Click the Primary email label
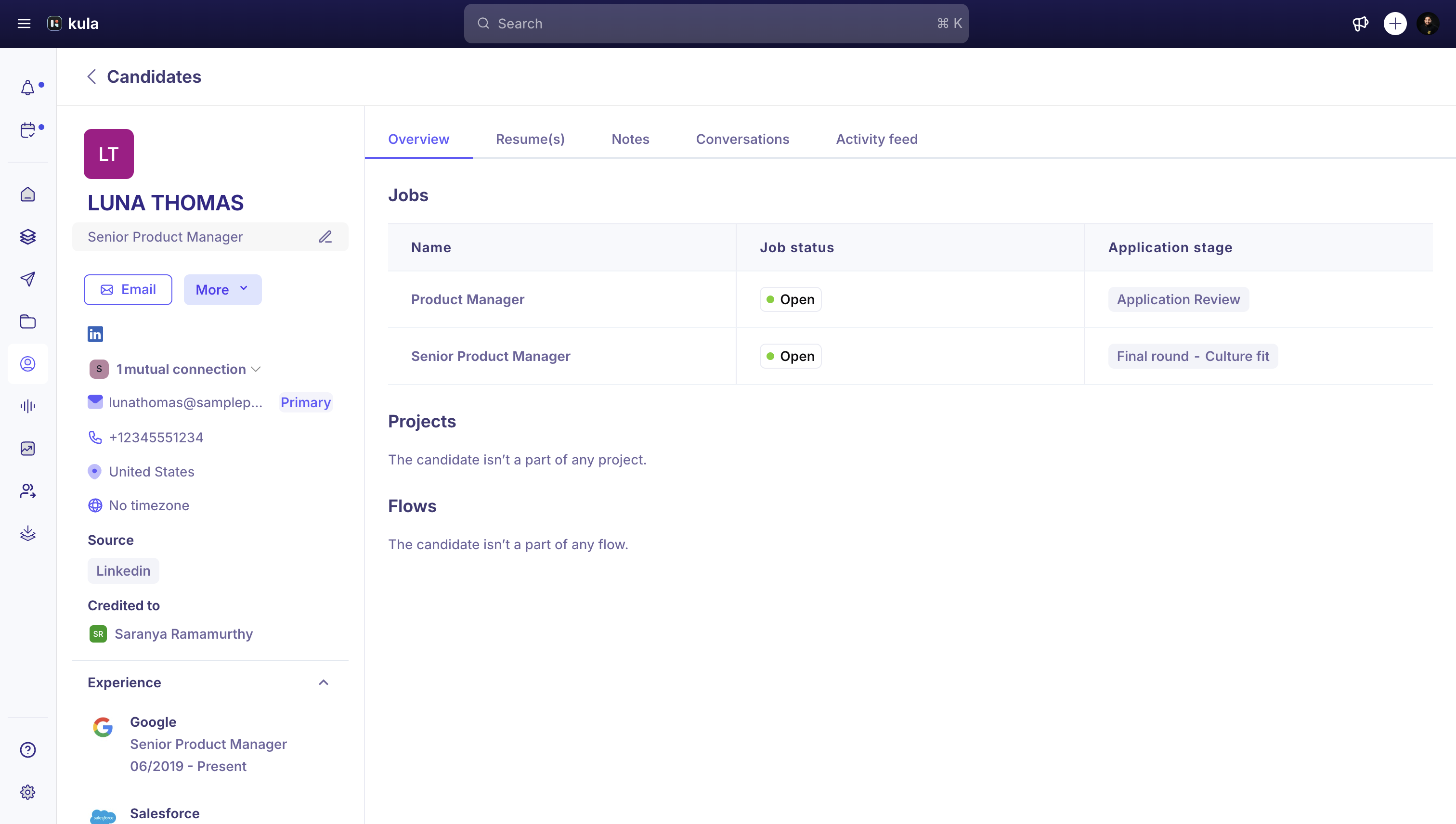The width and height of the screenshot is (1456, 824). tap(305, 402)
